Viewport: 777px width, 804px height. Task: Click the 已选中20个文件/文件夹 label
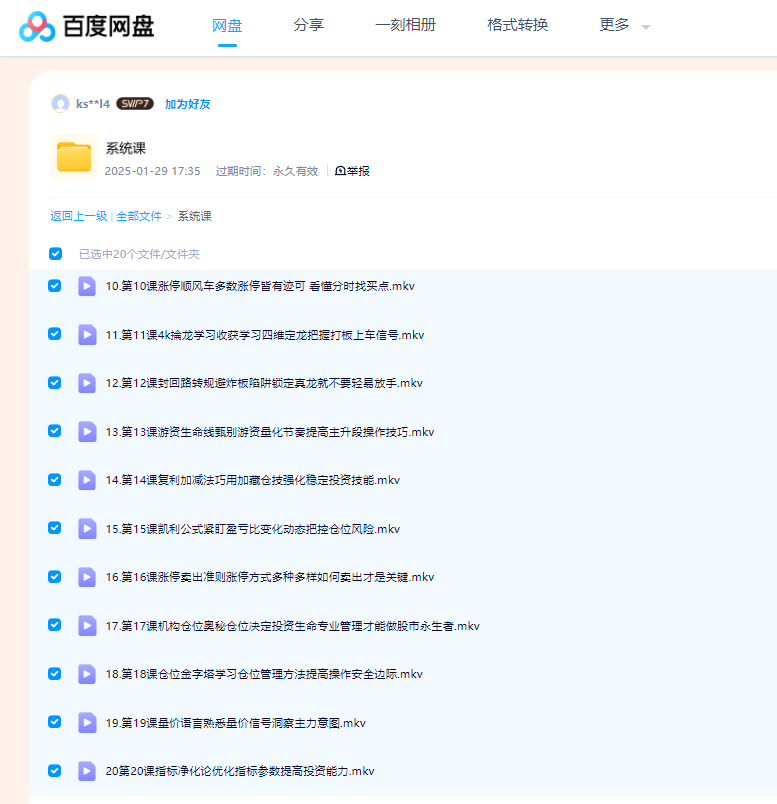[139, 254]
